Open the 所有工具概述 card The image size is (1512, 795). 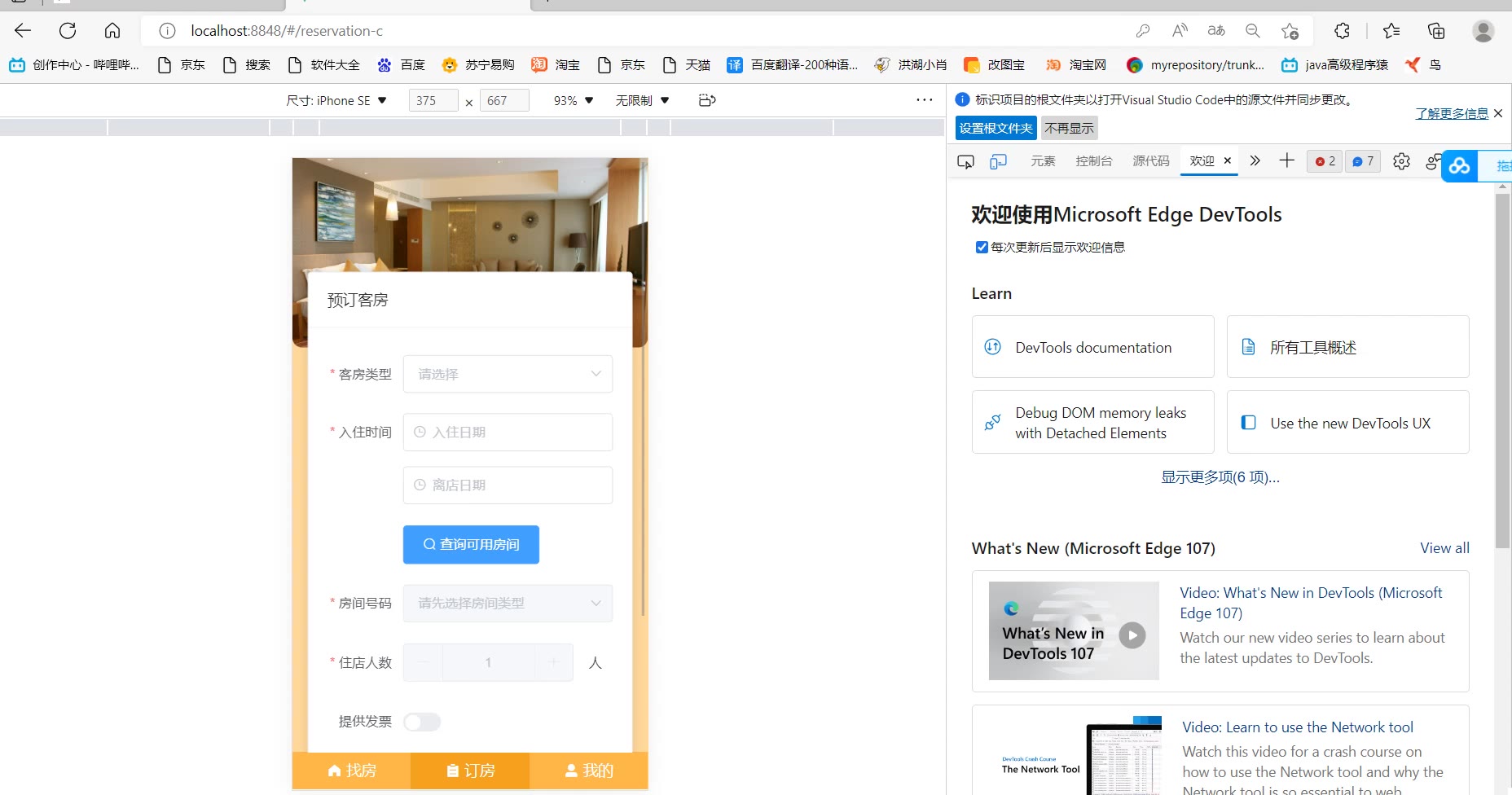[1347, 347]
